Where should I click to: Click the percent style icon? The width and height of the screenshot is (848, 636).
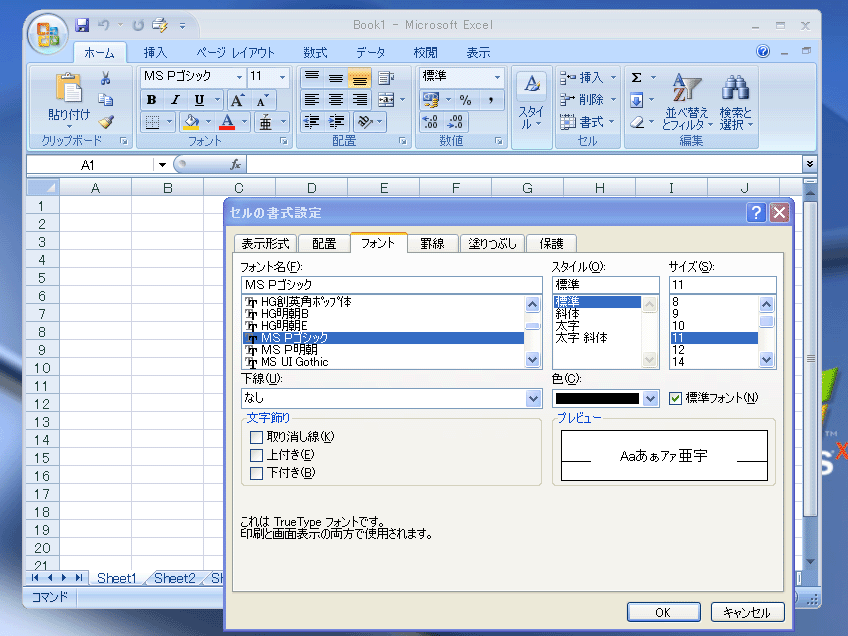(465, 100)
